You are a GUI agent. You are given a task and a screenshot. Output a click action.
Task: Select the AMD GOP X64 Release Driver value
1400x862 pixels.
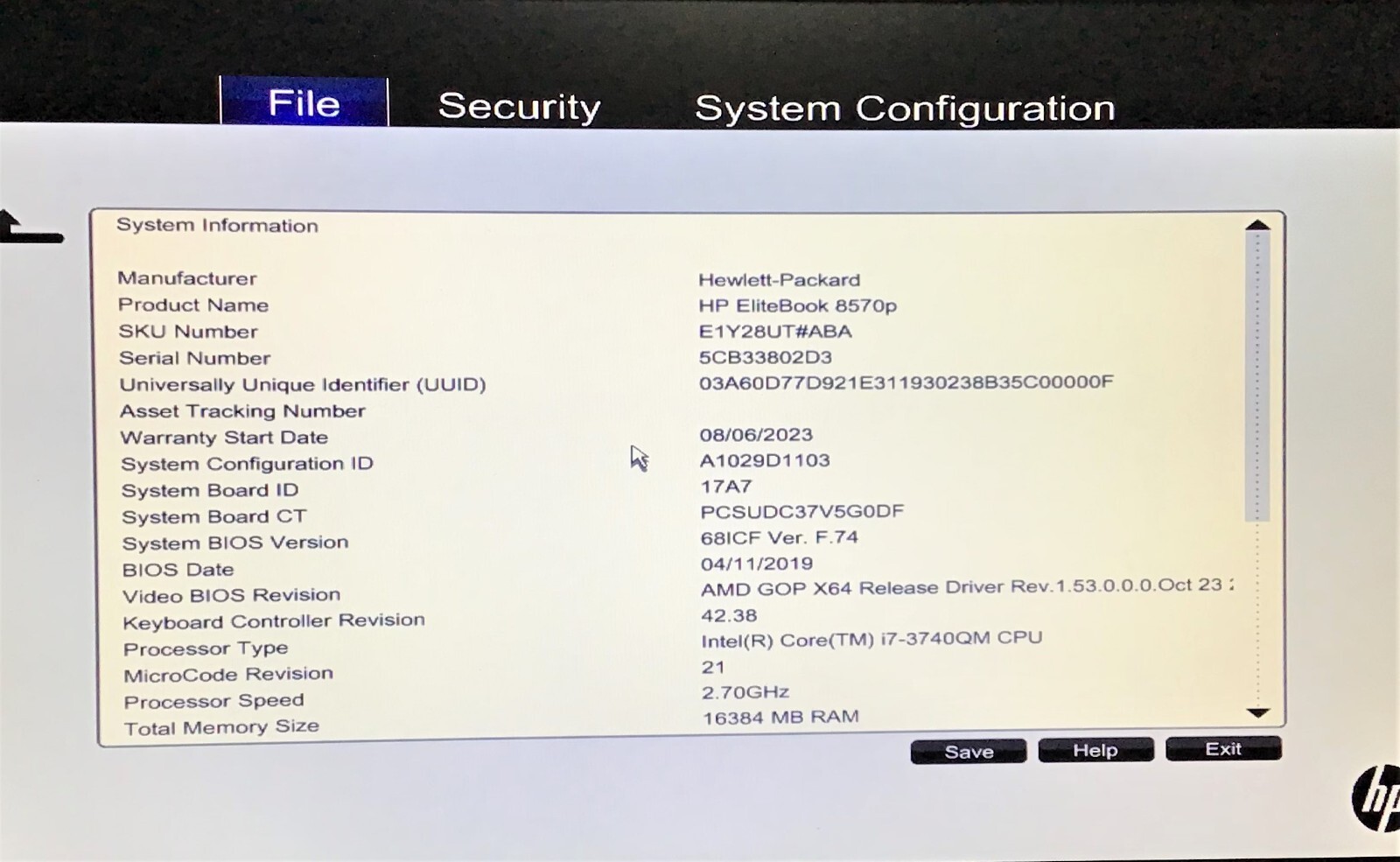[967, 586]
